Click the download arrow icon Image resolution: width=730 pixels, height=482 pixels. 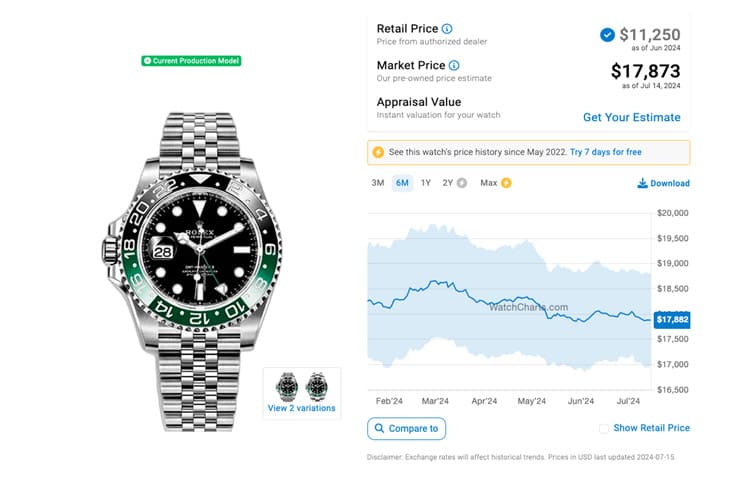coord(642,183)
